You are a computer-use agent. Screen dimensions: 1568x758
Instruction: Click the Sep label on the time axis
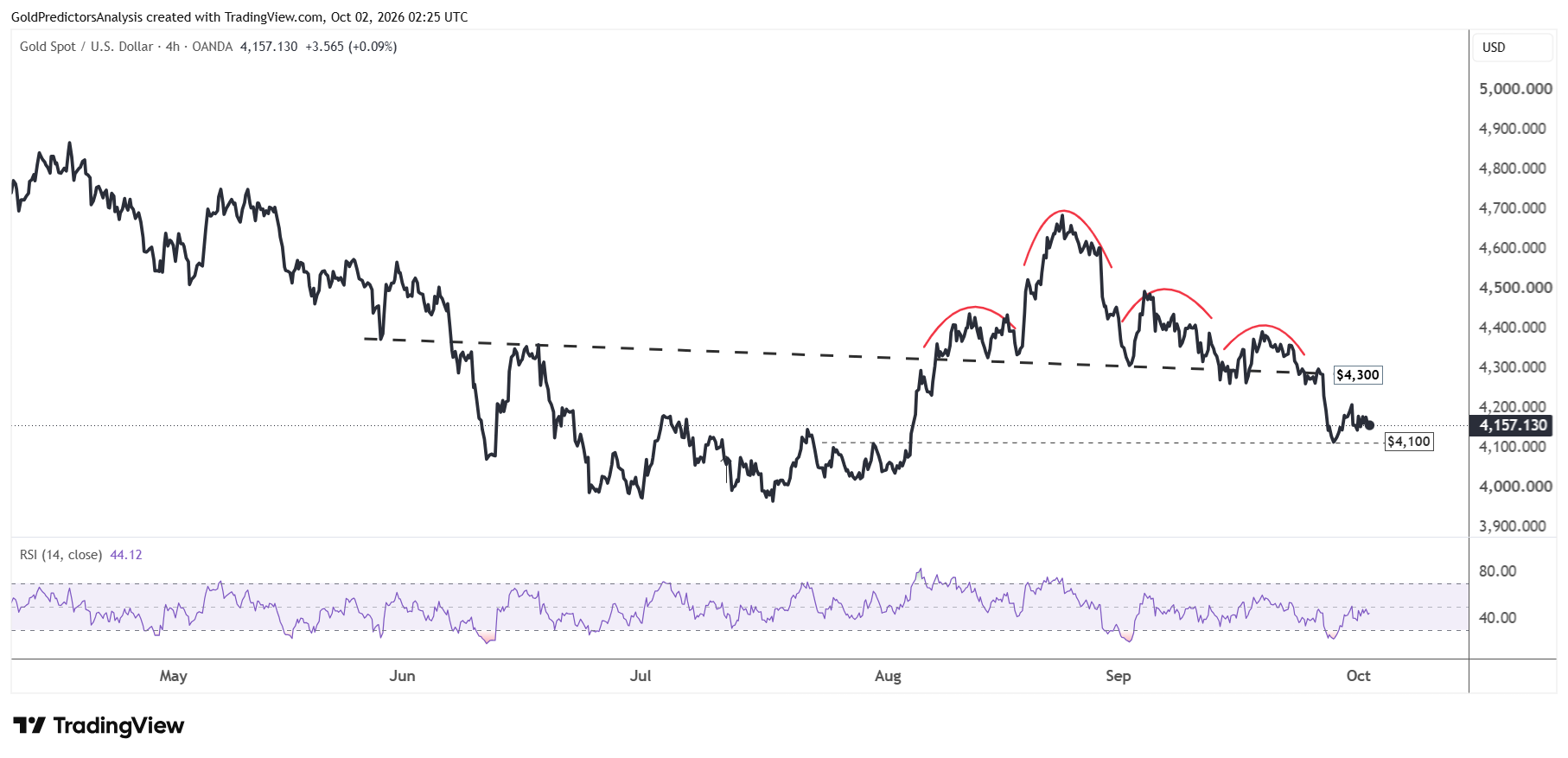[x=1119, y=676]
